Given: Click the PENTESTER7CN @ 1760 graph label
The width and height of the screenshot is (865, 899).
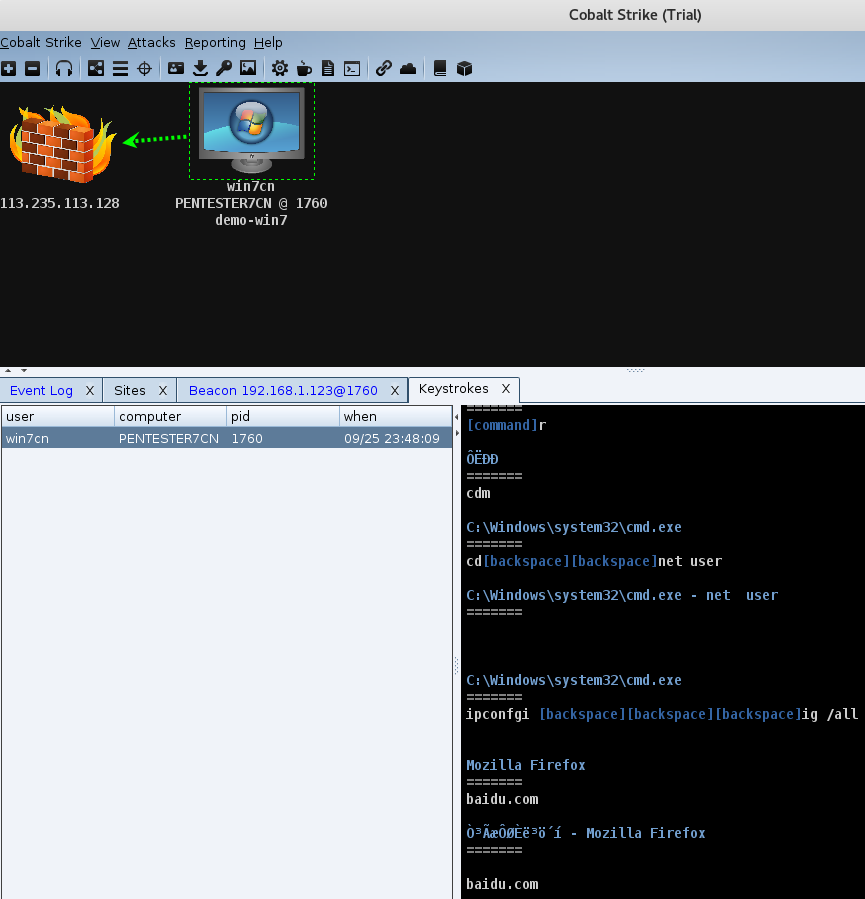Looking at the screenshot, I should [251, 203].
